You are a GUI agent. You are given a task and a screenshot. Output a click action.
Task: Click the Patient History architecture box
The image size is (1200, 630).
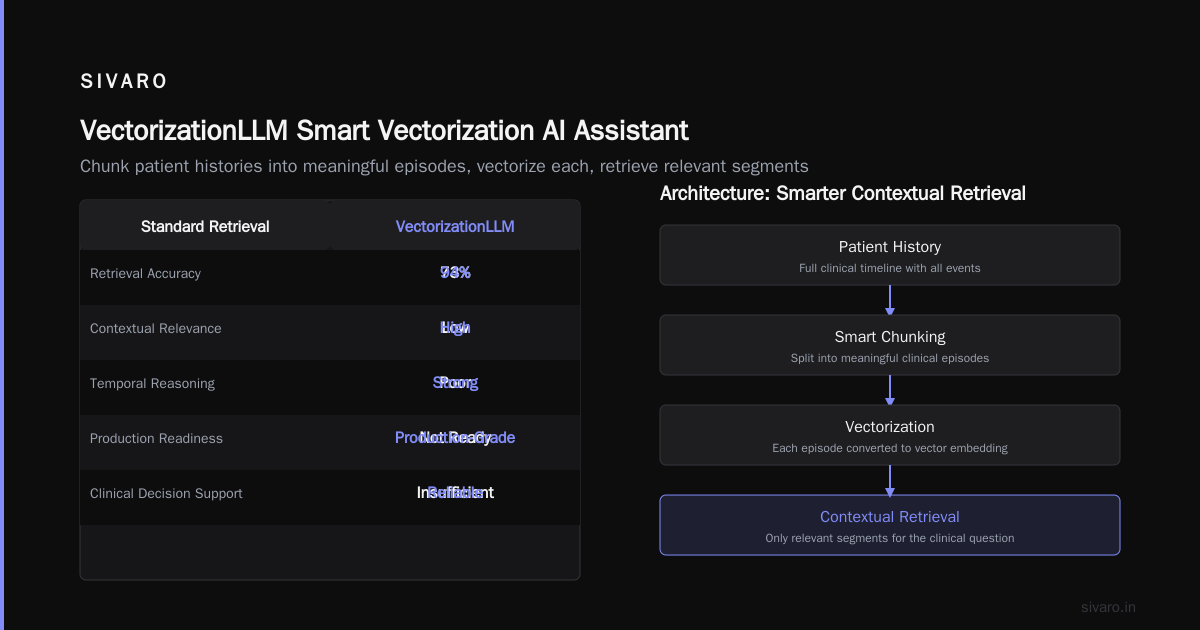[x=890, y=255]
